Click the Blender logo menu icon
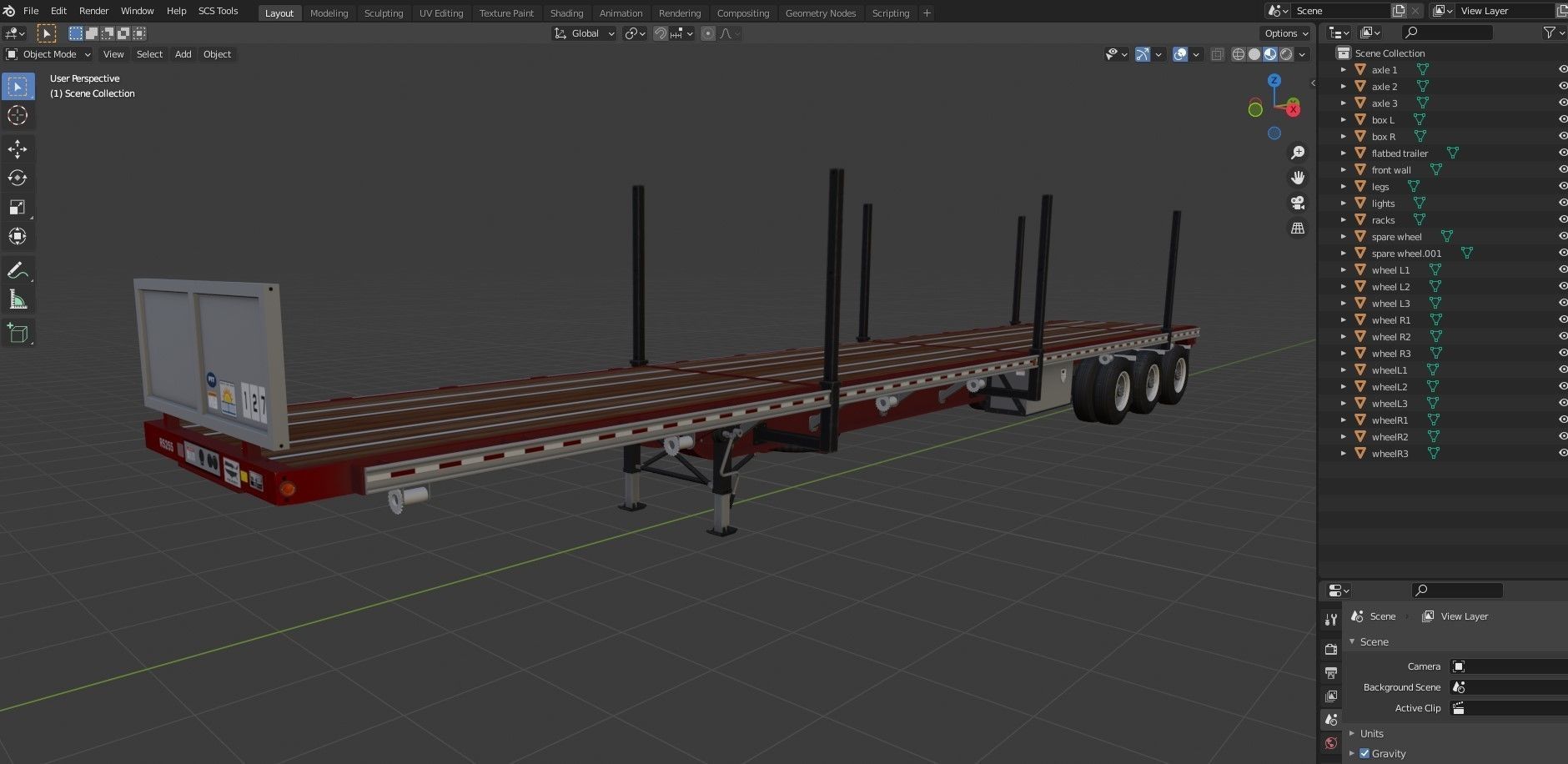This screenshot has width=1568, height=764. click(9, 11)
